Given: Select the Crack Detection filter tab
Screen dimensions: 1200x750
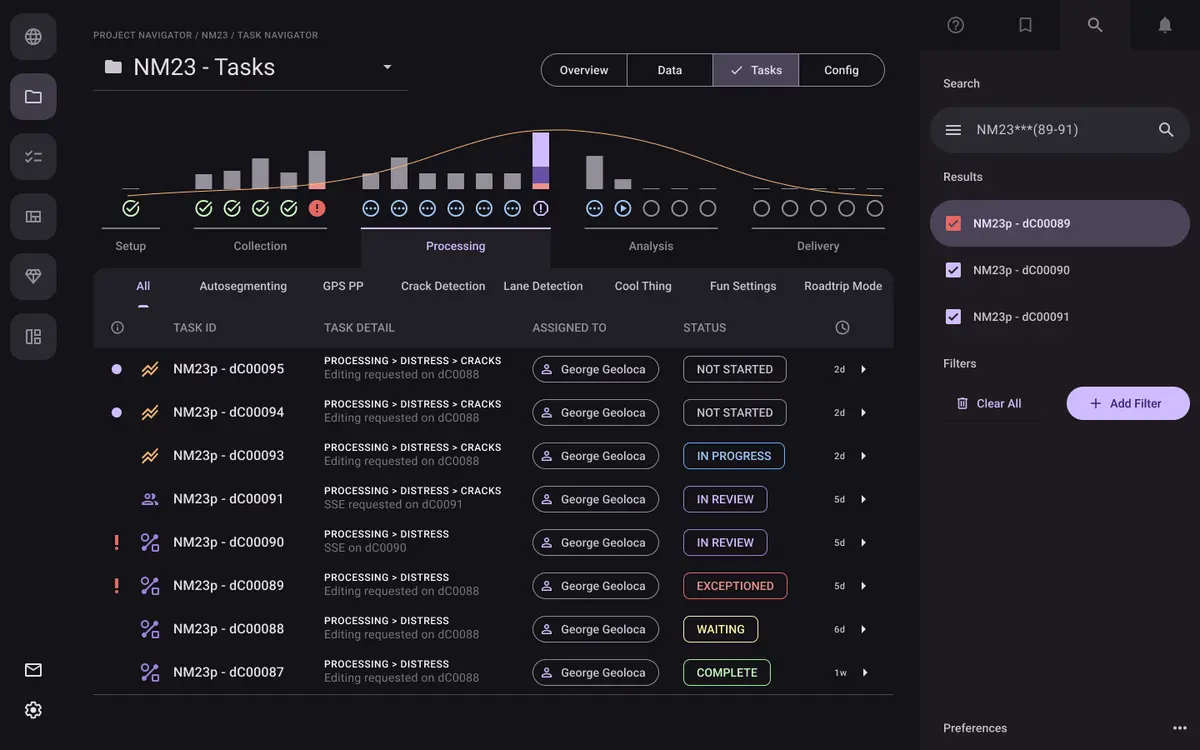Looking at the screenshot, I should coord(443,285).
